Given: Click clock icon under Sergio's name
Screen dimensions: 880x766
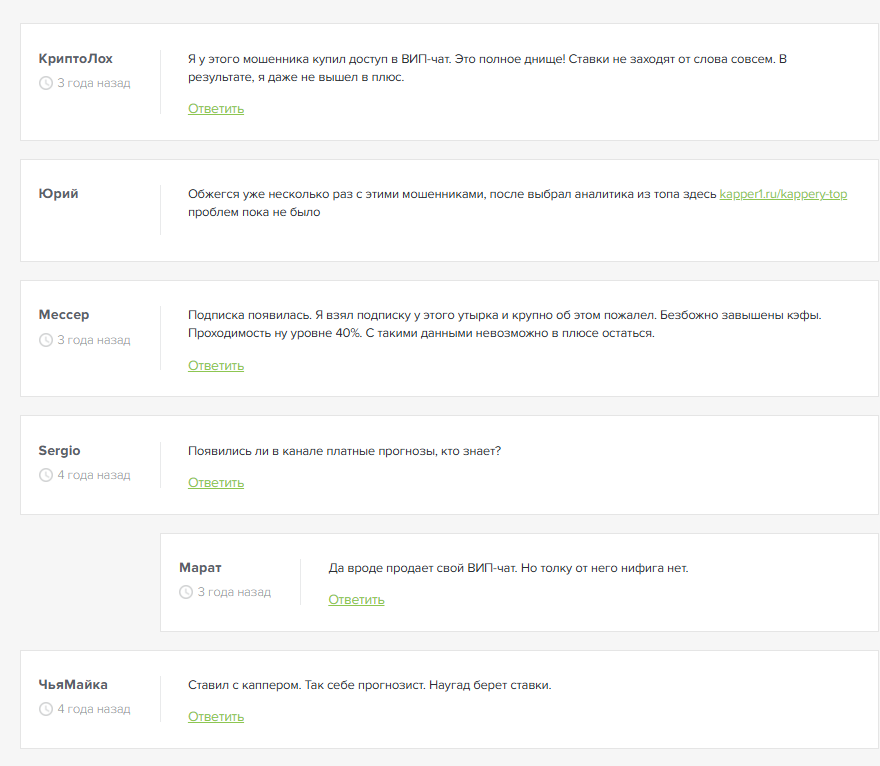Looking at the screenshot, I should (x=45, y=475).
